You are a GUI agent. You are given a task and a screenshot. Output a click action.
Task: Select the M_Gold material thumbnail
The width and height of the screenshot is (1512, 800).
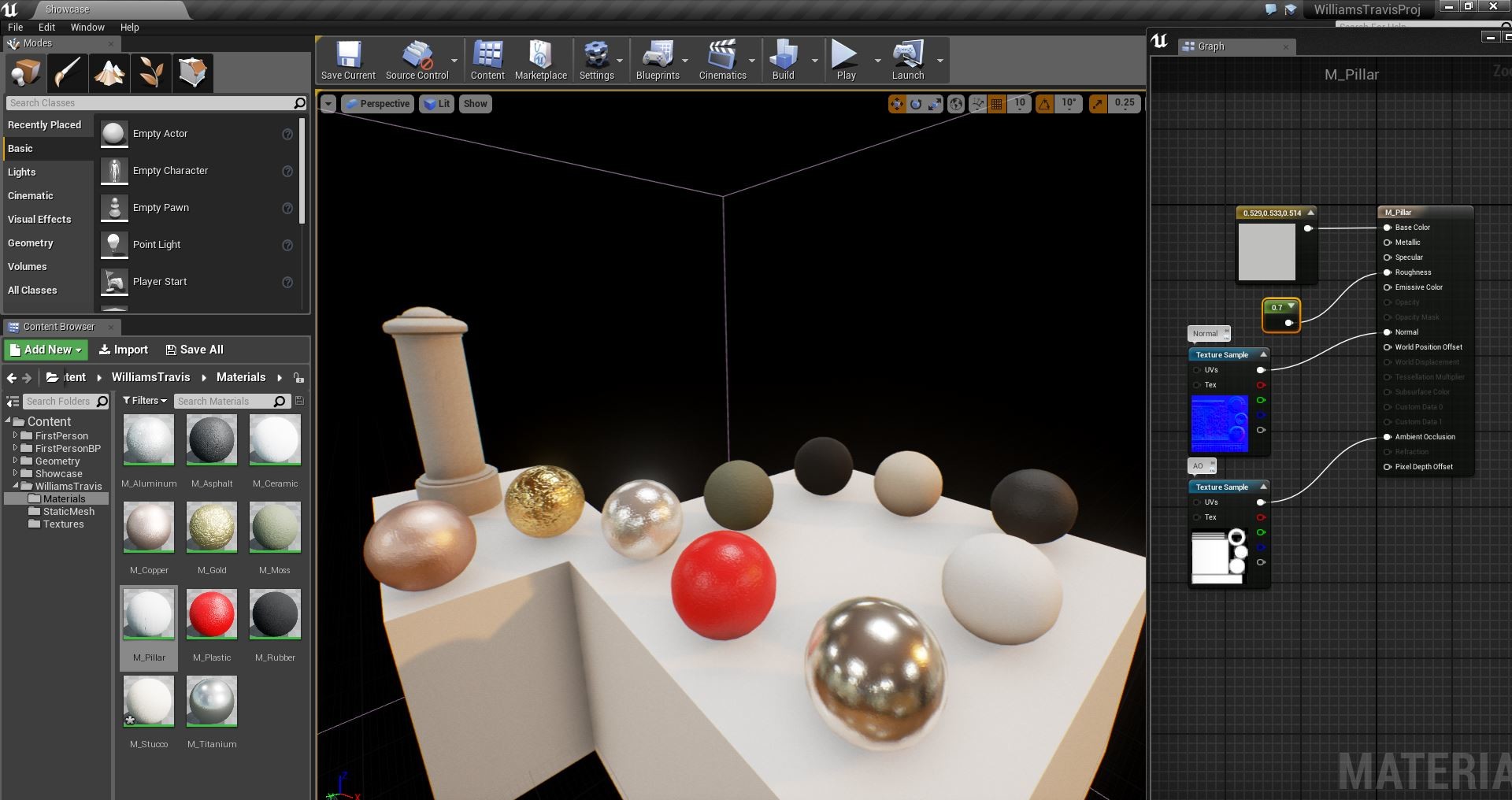pyautogui.click(x=212, y=528)
